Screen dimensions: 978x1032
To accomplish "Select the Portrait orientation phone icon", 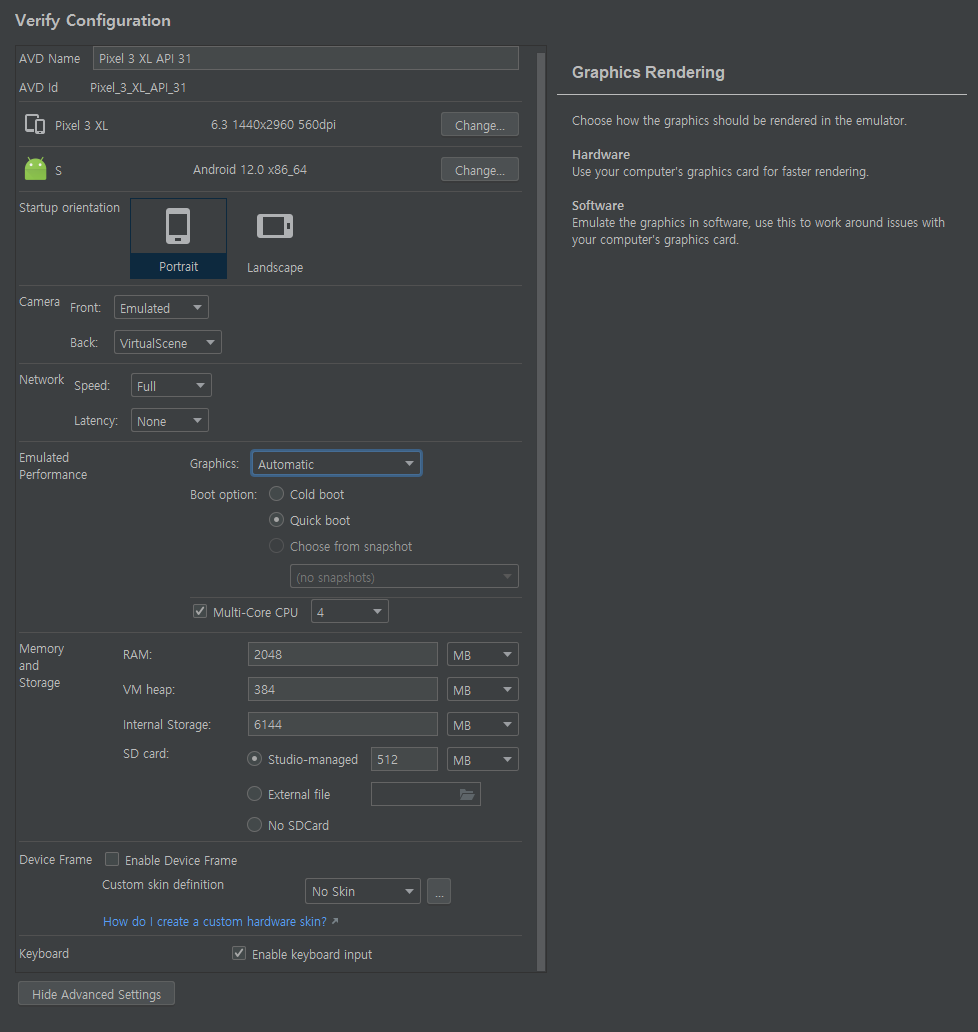I will 178,226.
